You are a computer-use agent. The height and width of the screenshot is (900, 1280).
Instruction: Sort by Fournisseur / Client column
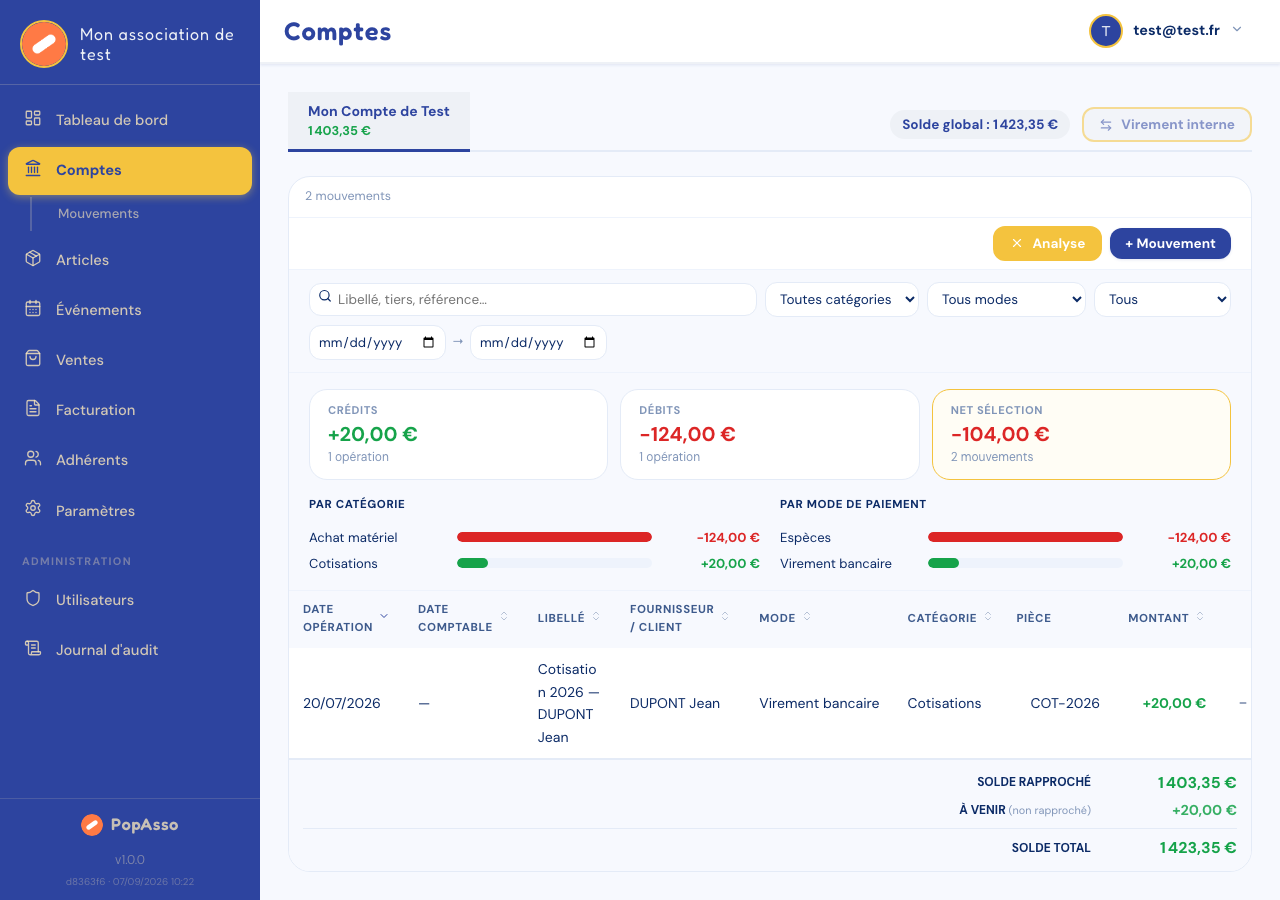tap(680, 618)
